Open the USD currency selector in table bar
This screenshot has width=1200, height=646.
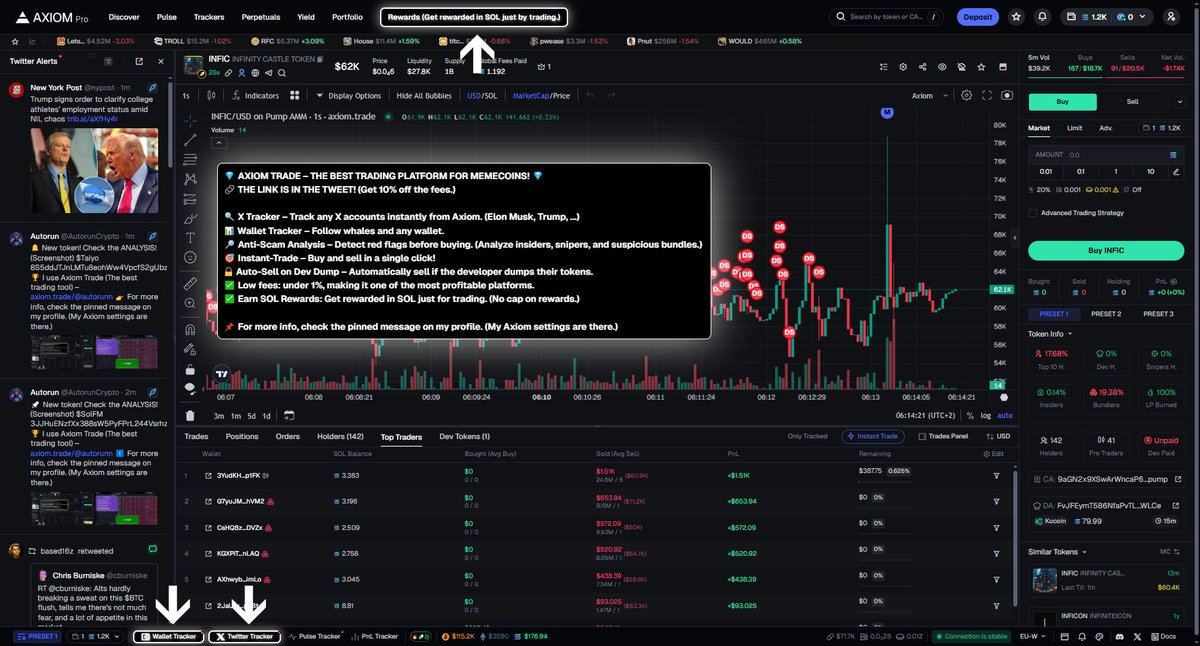tap(996, 437)
